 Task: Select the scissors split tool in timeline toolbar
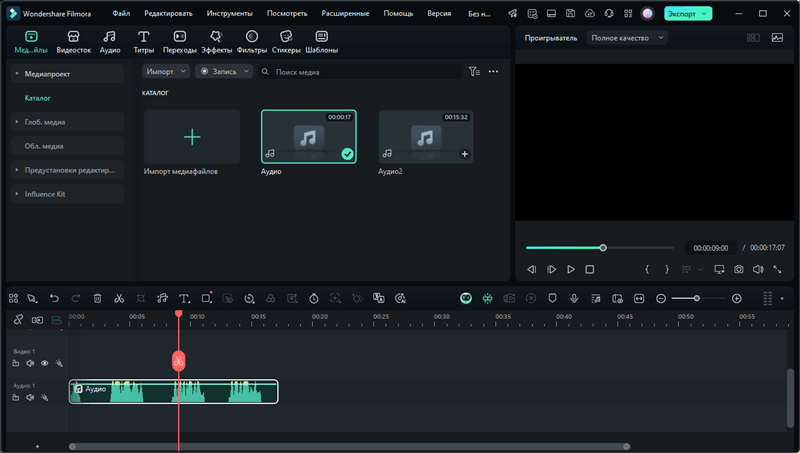[x=119, y=298]
